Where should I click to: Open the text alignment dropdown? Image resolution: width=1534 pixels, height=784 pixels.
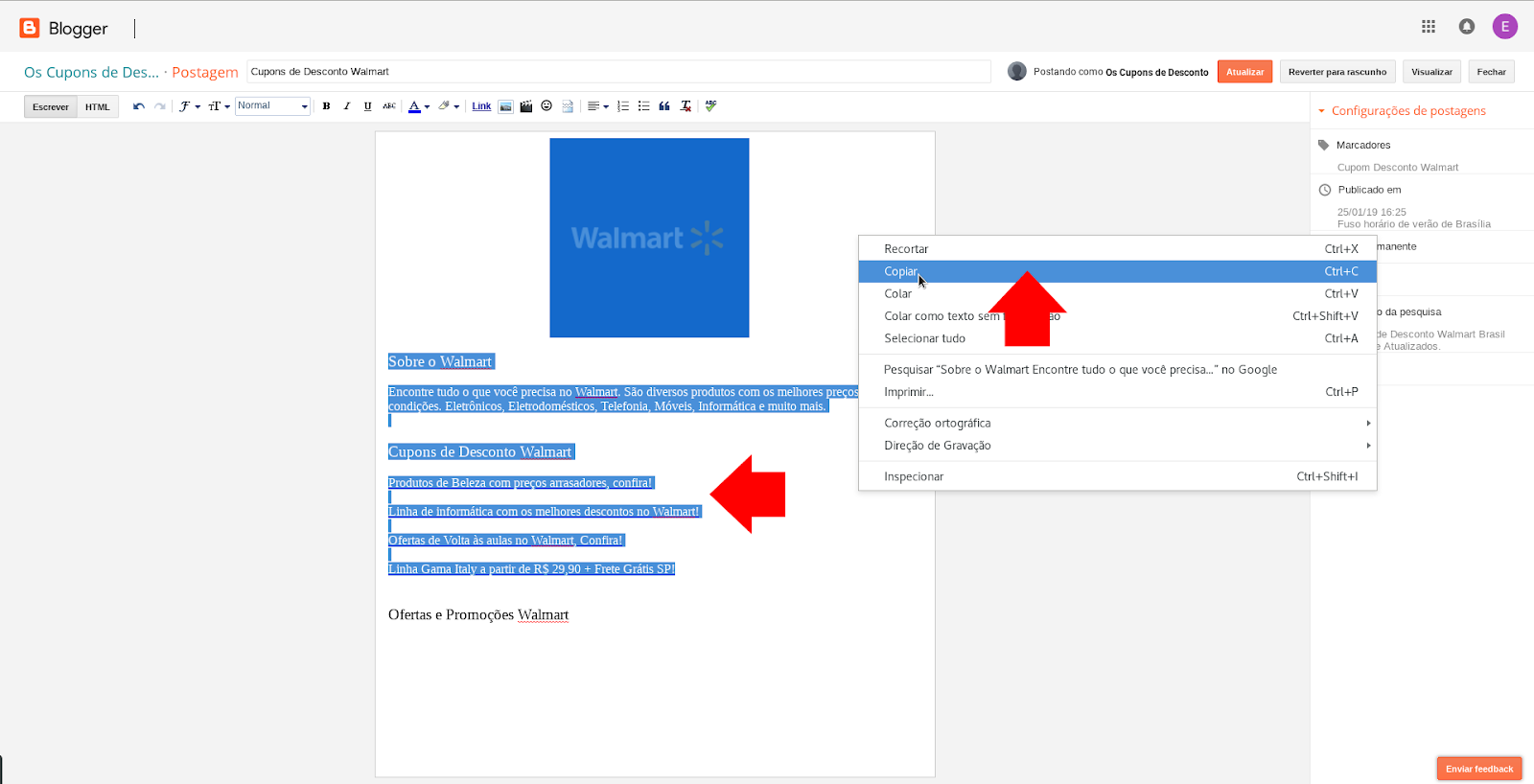point(597,106)
